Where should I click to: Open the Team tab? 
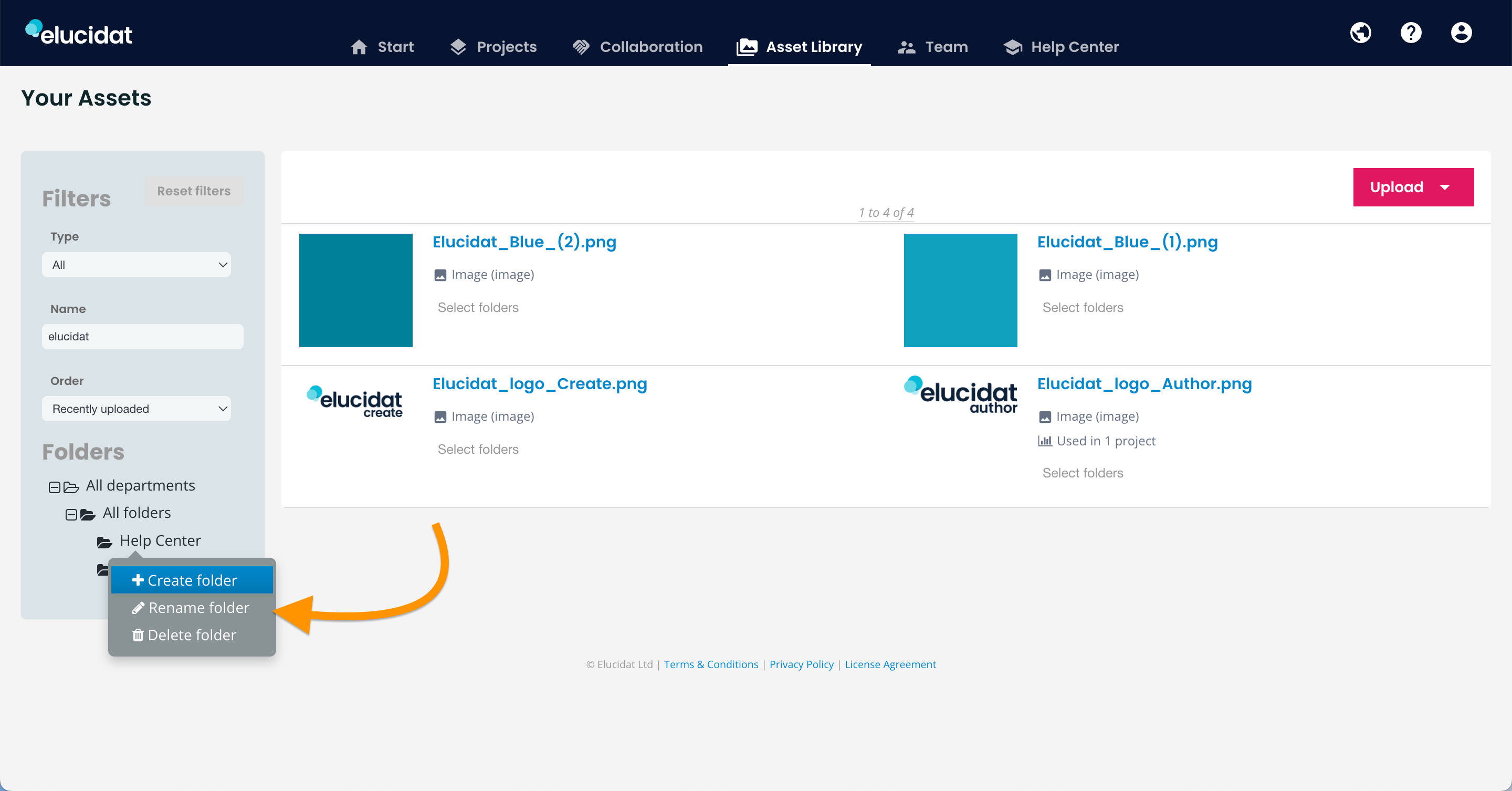pyautogui.click(x=933, y=47)
